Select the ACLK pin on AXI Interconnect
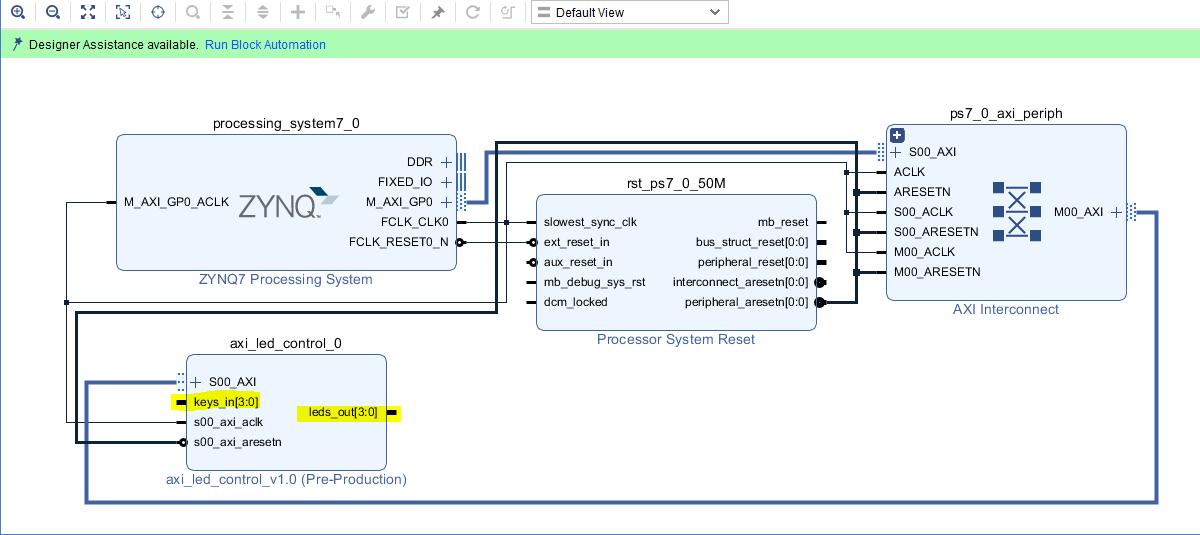Image resolution: width=1200 pixels, height=535 pixels. 909,172
